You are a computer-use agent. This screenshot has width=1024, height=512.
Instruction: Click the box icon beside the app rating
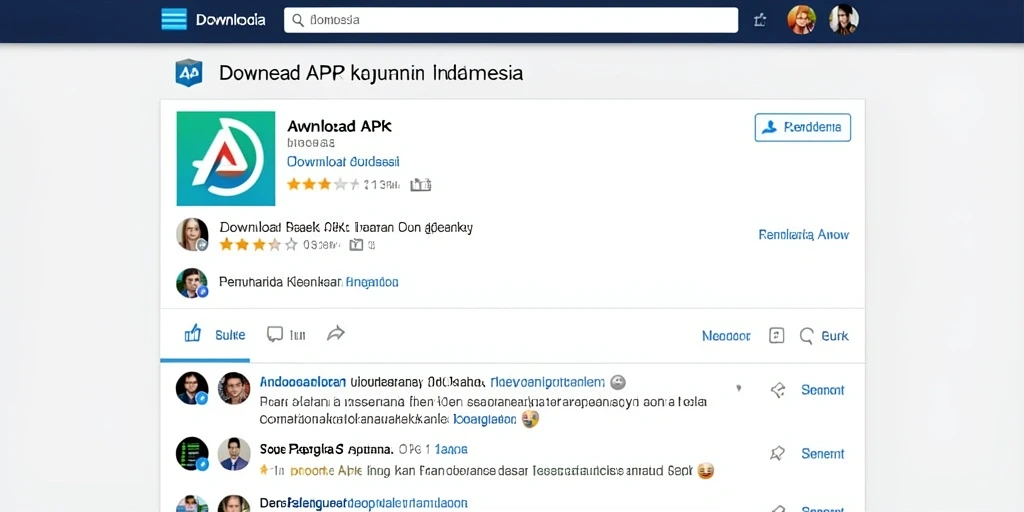[421, 185]
